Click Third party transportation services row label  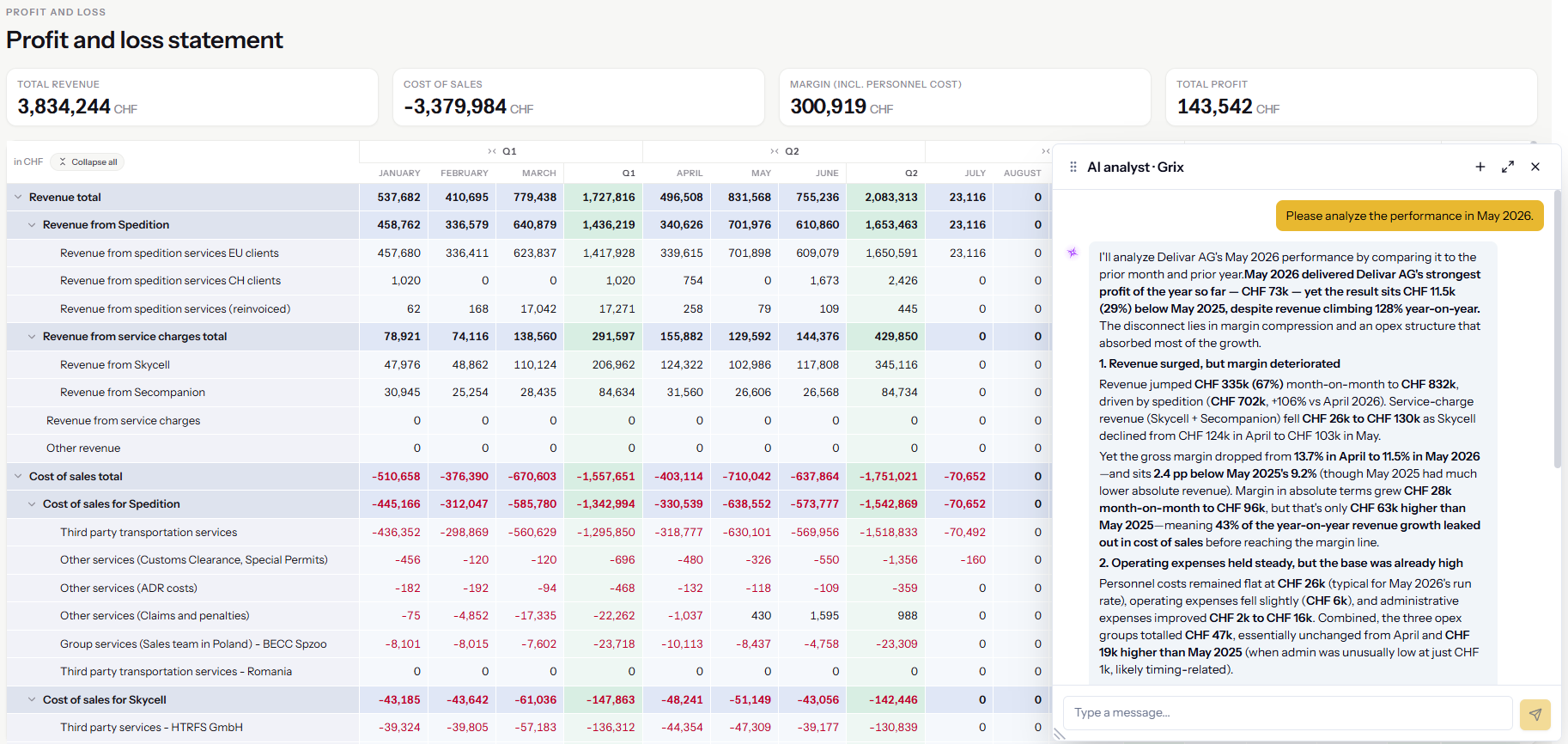[x=149, y=532]
